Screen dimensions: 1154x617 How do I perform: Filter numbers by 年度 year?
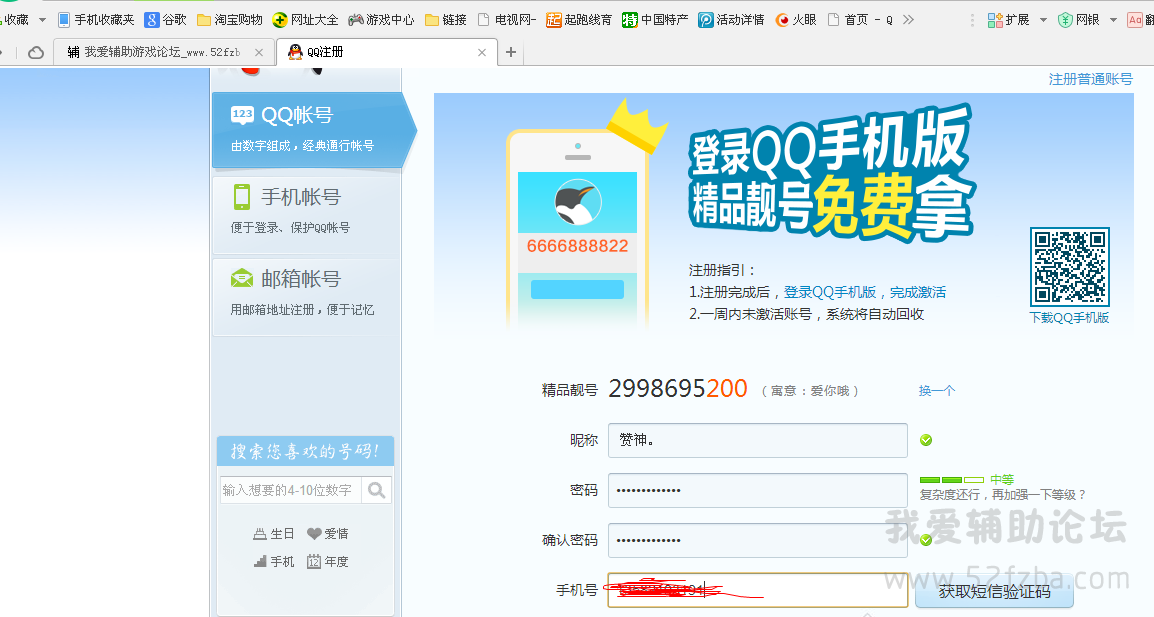328,562
